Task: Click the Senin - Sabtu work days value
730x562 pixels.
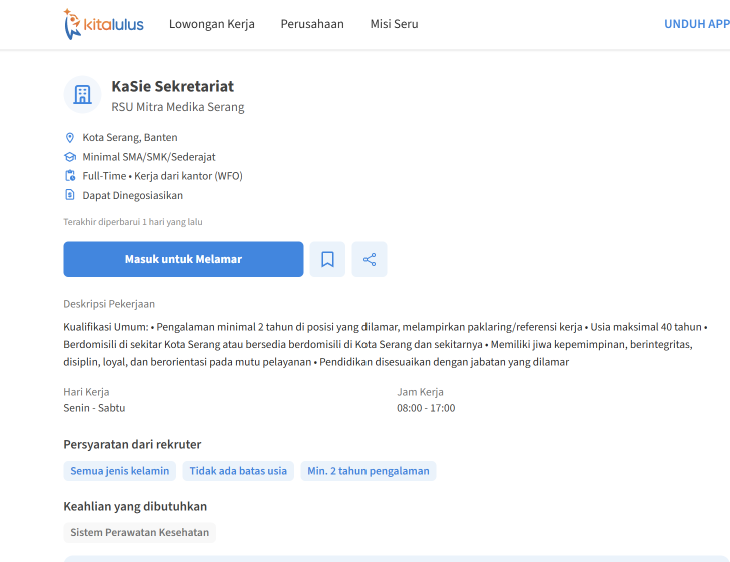Action: [x=94, y=408]
